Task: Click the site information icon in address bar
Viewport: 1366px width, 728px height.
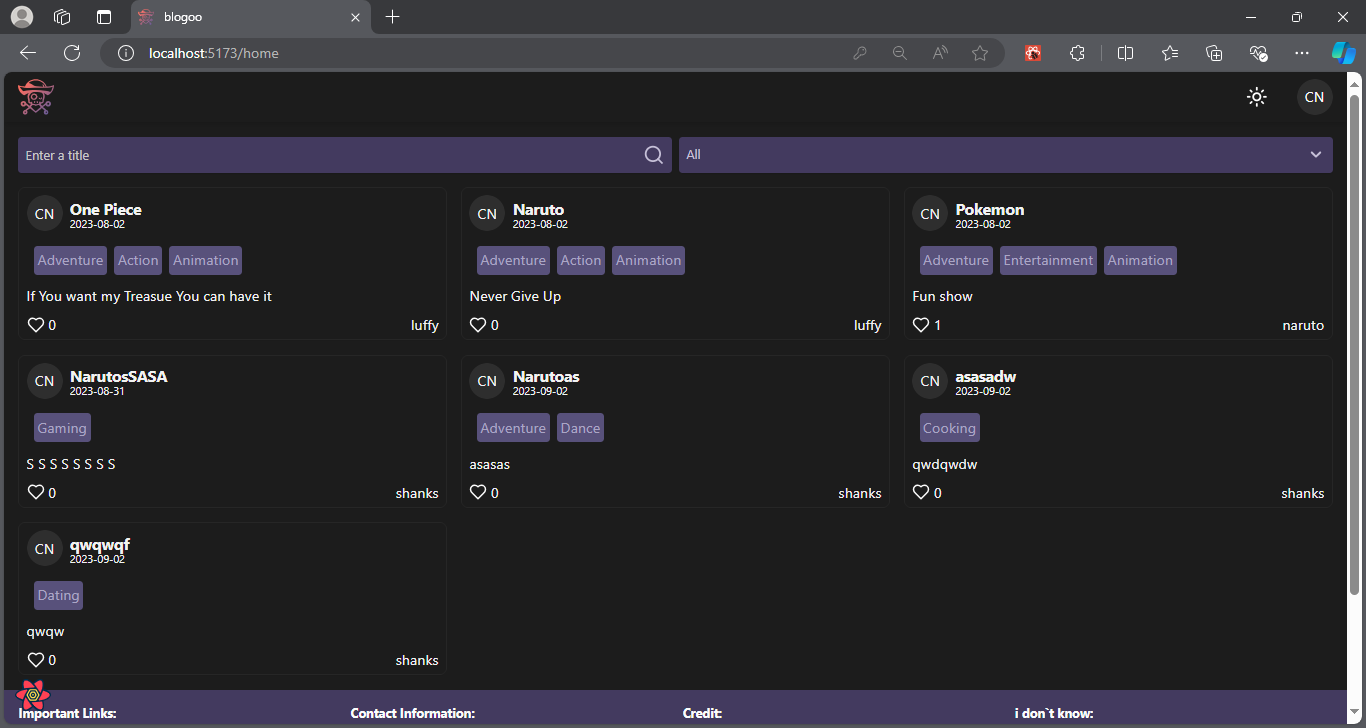Action: pyautogui.click(x=126, y=53)
